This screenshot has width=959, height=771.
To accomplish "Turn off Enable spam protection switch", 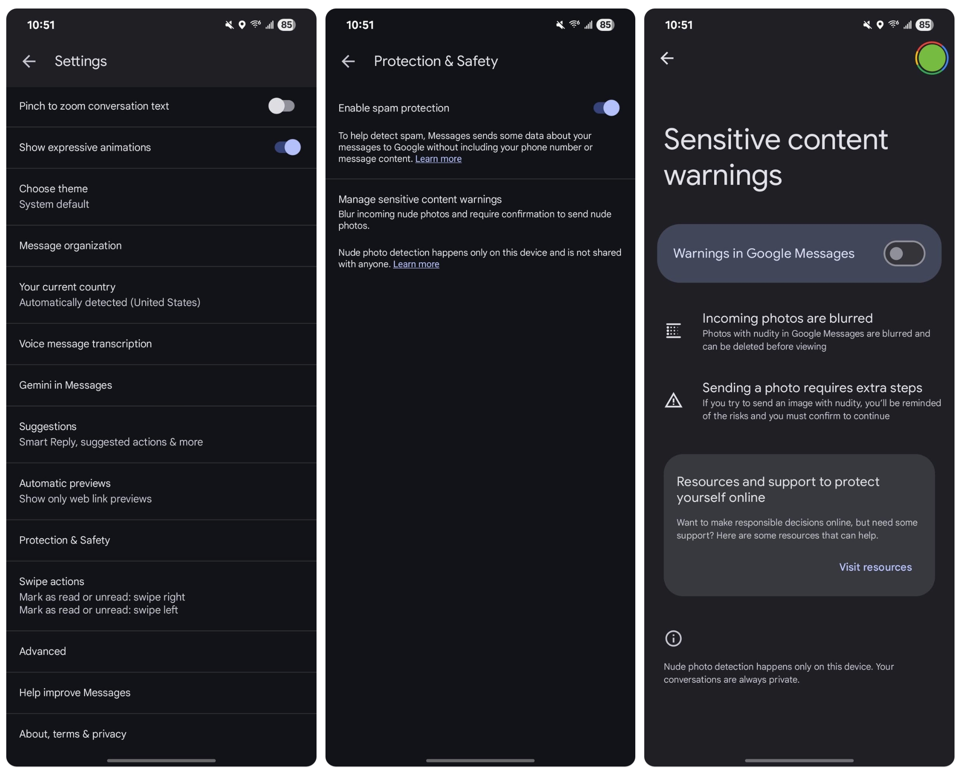I will click(606, 108).
